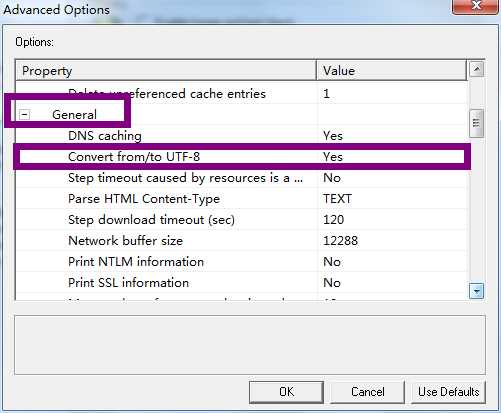Close the Advanced Options window
Screen dimensions: 501x413
coord(476,6)
